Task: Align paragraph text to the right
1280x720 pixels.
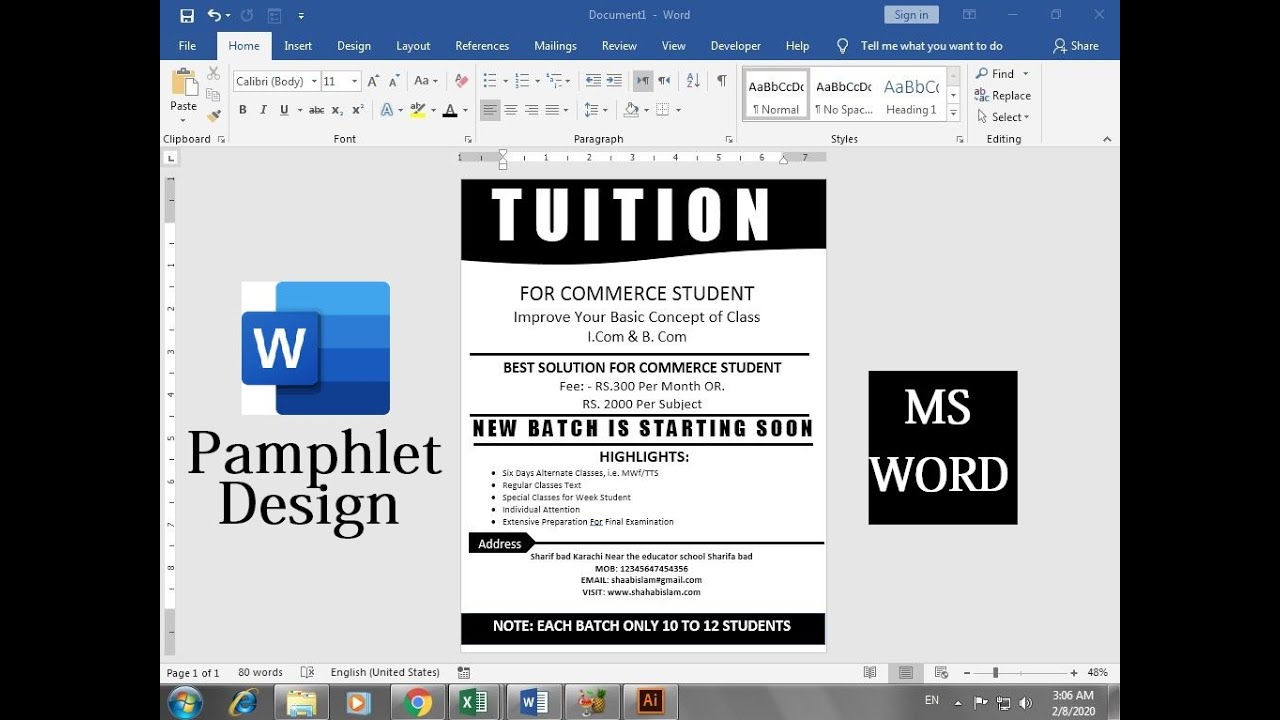Action: pyautogui.click(x=532, y=110)
